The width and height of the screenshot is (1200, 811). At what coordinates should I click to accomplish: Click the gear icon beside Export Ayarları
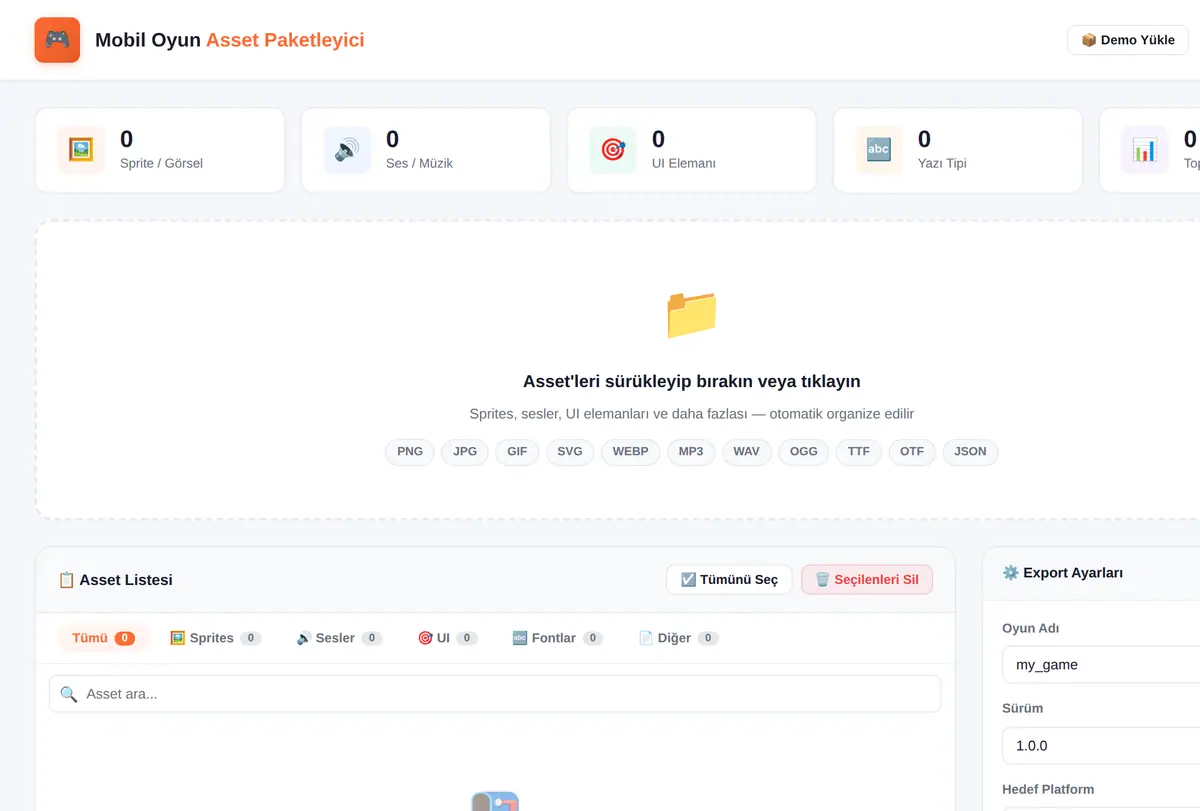click(1010, 573)
